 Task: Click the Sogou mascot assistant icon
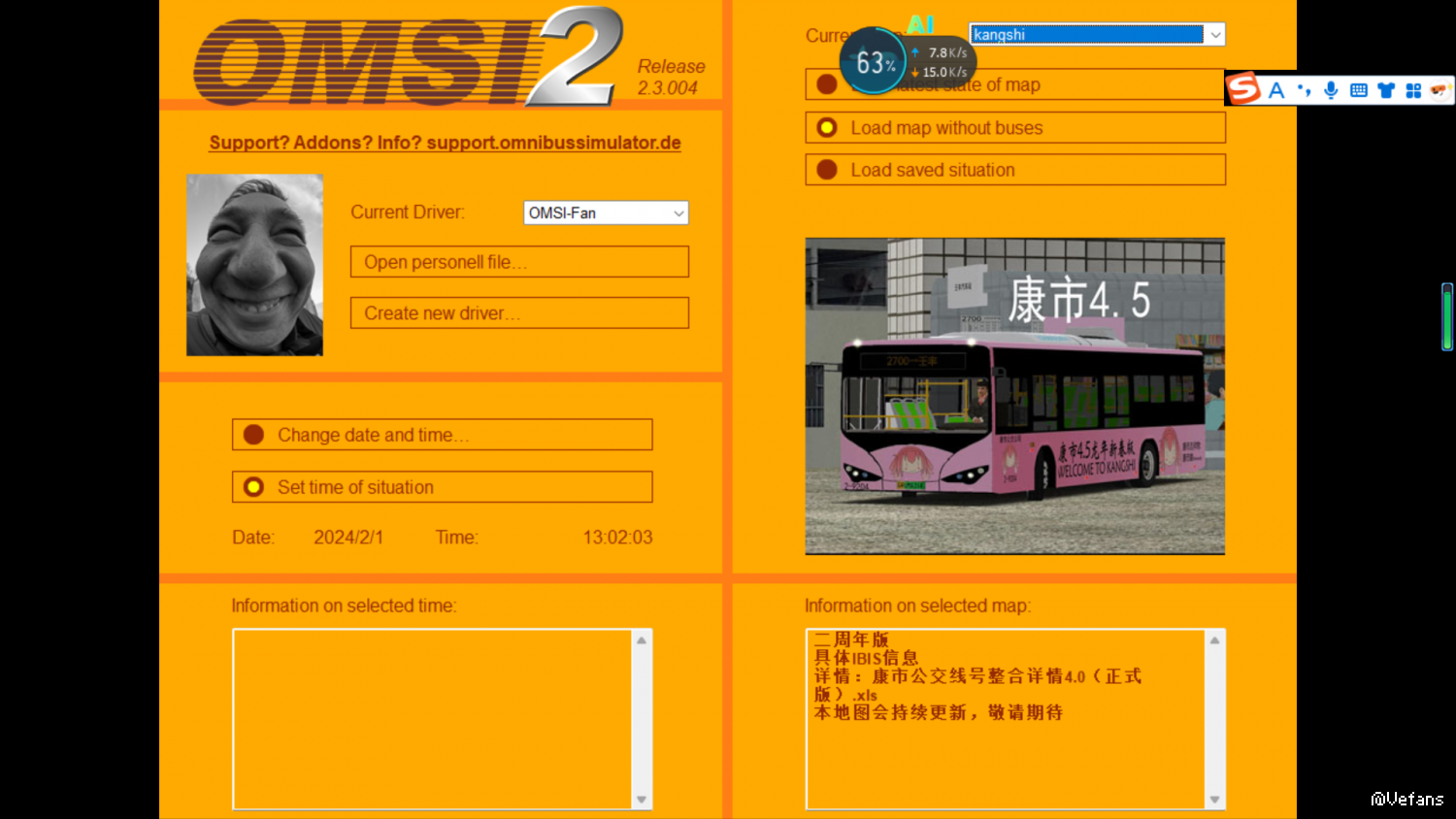1439,90
